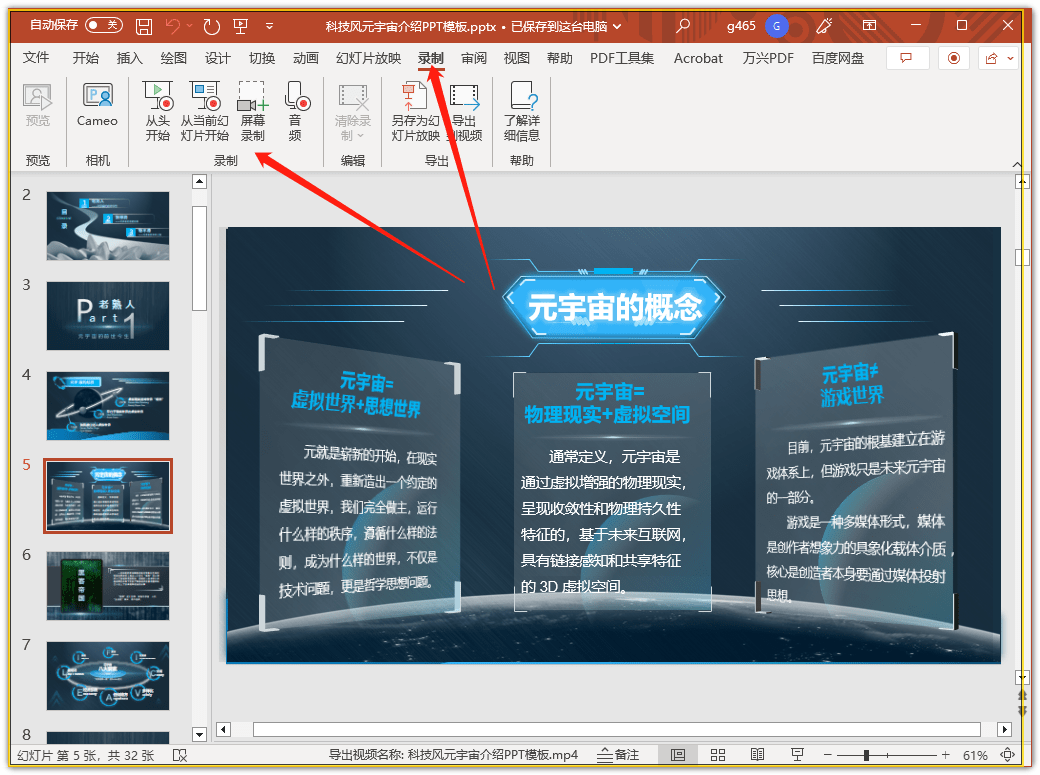Click the 元宇宙=物理现实+虚拟空间 heading
The width and height of the screenshot is (1040, 775).
tap(608, 403)
